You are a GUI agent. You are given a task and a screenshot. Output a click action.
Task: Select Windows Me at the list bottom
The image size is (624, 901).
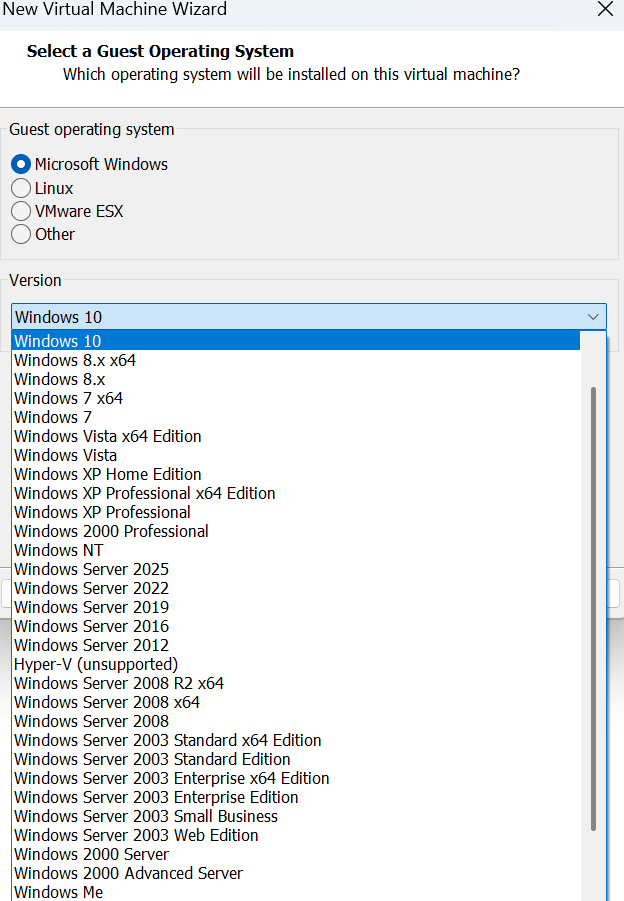[x=58, y=892]
